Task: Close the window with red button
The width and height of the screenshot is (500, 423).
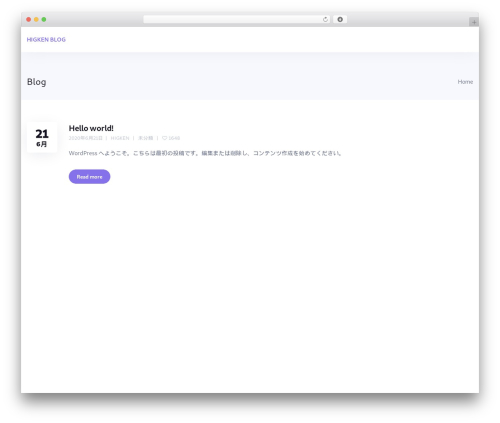Action: 29,19
